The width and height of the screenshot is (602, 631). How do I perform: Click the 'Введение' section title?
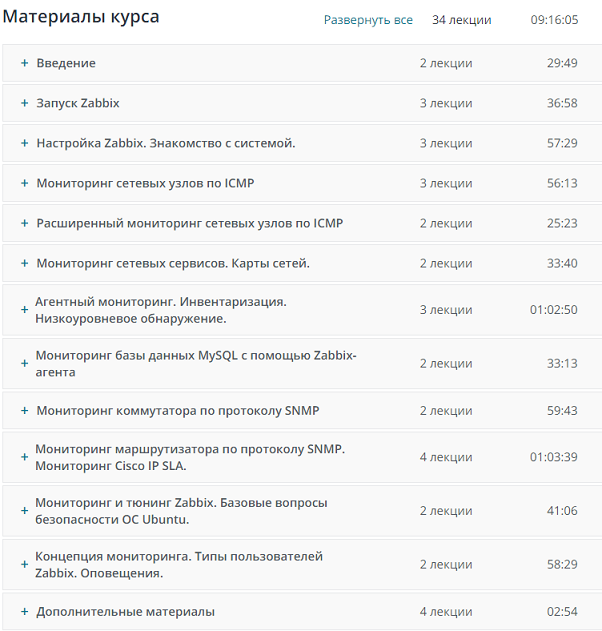click(66, 63)
